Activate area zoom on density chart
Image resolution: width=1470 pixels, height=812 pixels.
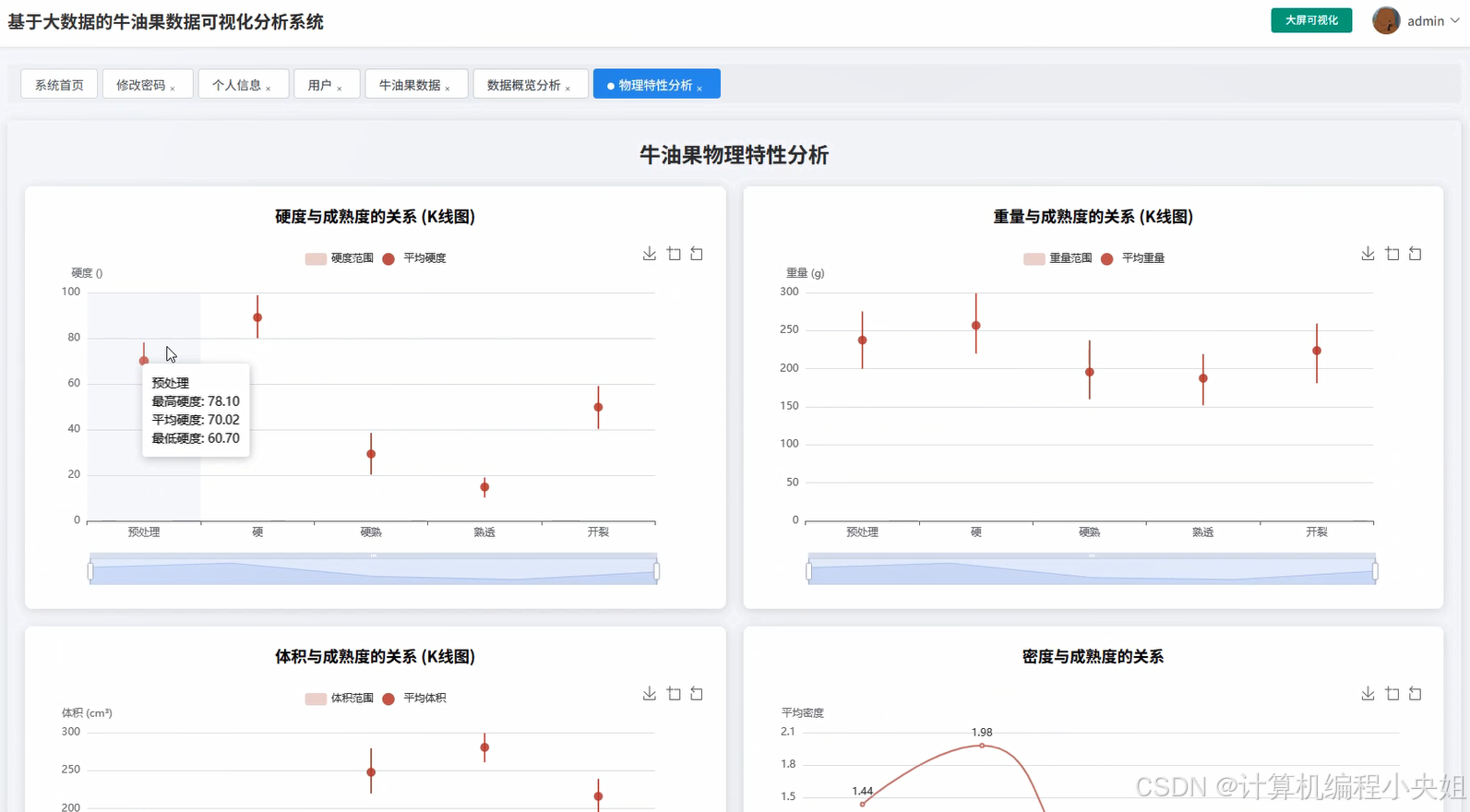coord(1392,694)
